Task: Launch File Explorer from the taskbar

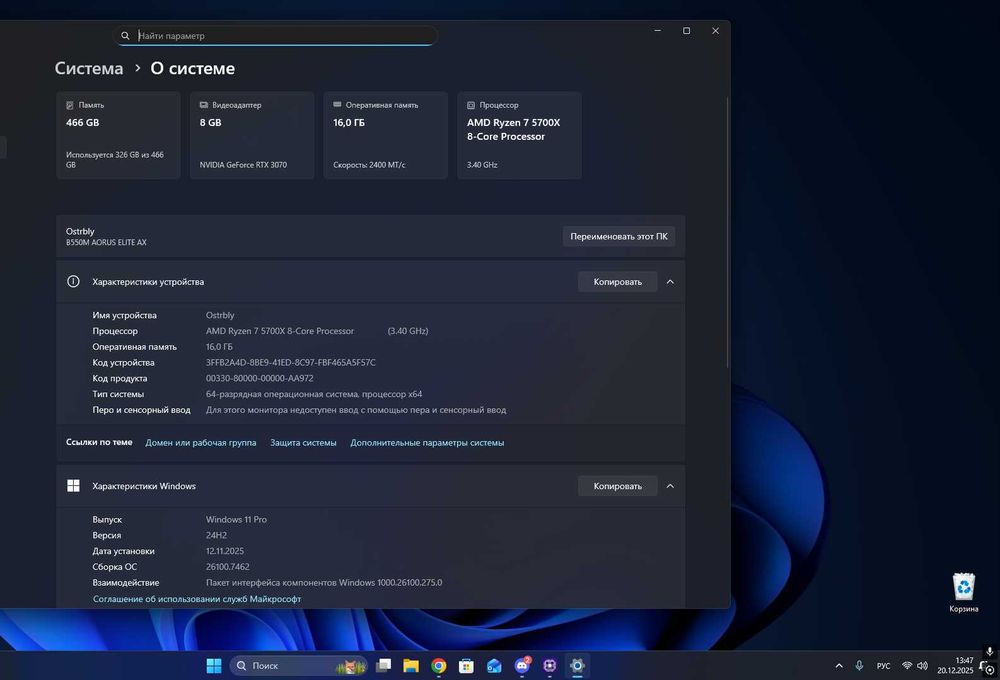Action: click(411, 666)
